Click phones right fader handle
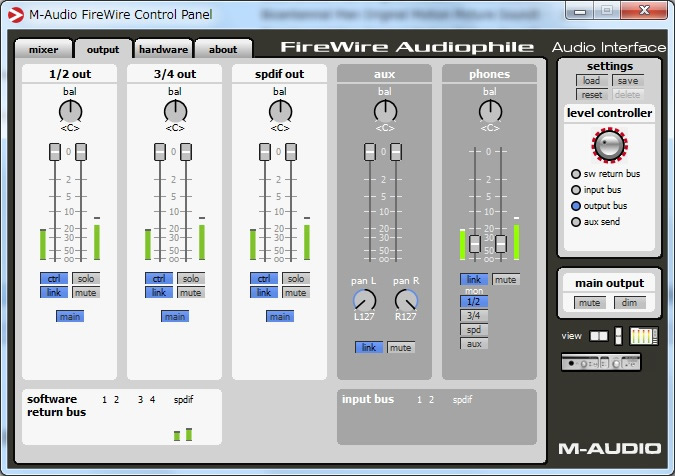 pyautogui.click(x=501, y=244)
